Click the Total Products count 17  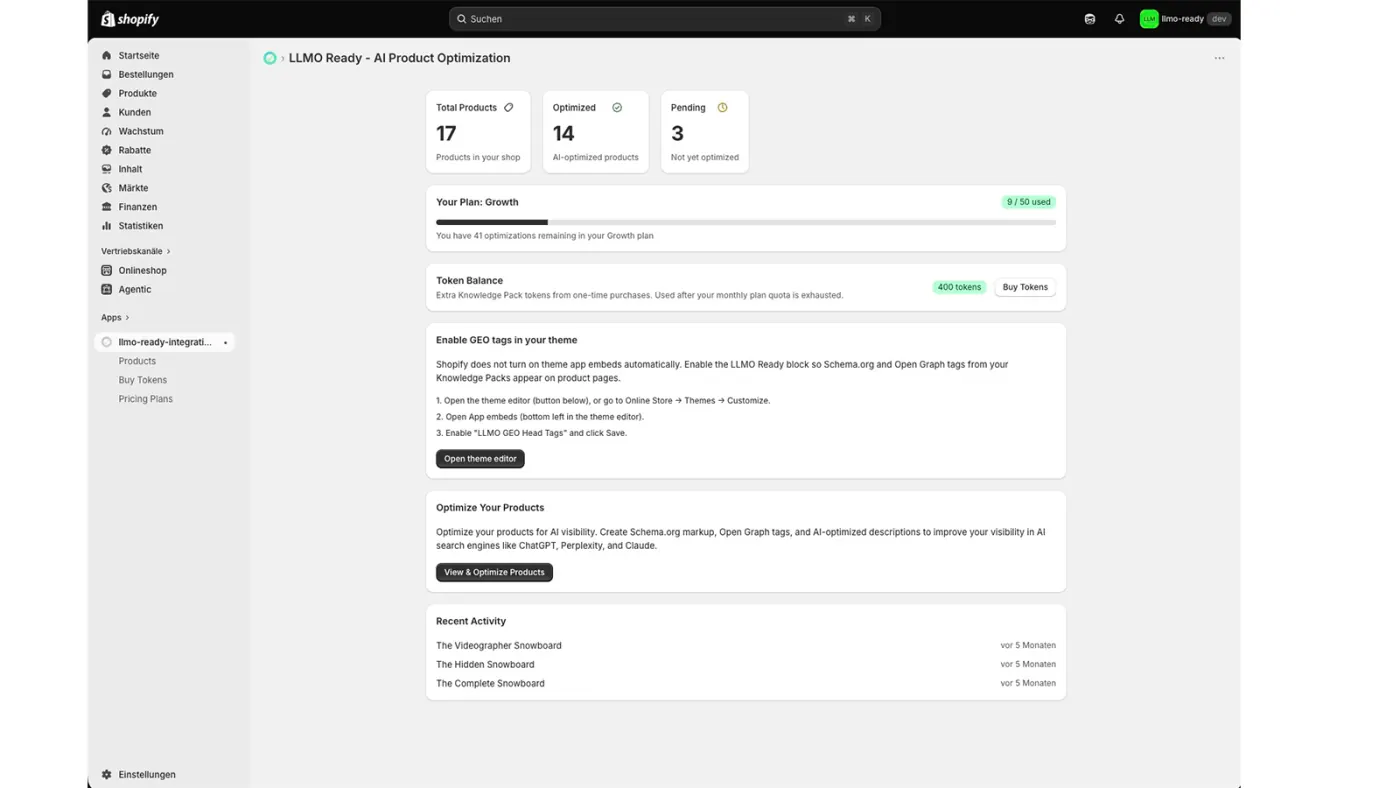(x=446, y=134)
